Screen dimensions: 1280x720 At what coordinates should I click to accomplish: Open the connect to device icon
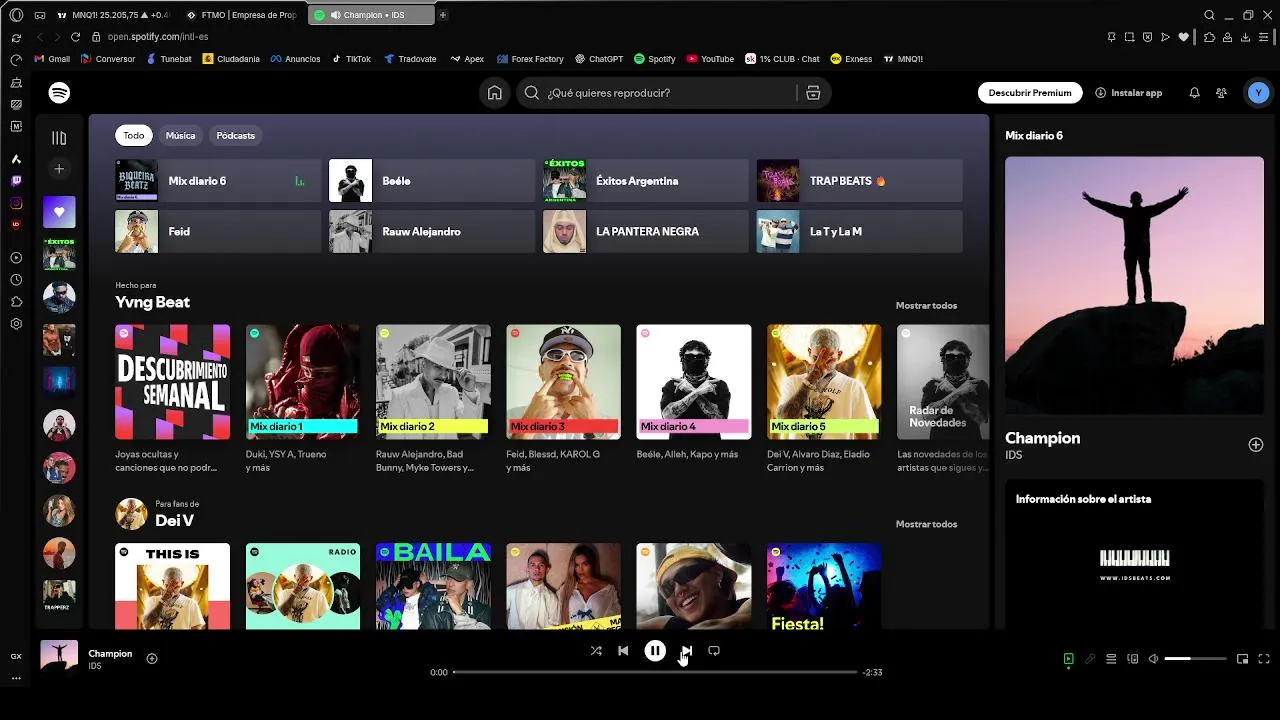[x=1133, y=659]
